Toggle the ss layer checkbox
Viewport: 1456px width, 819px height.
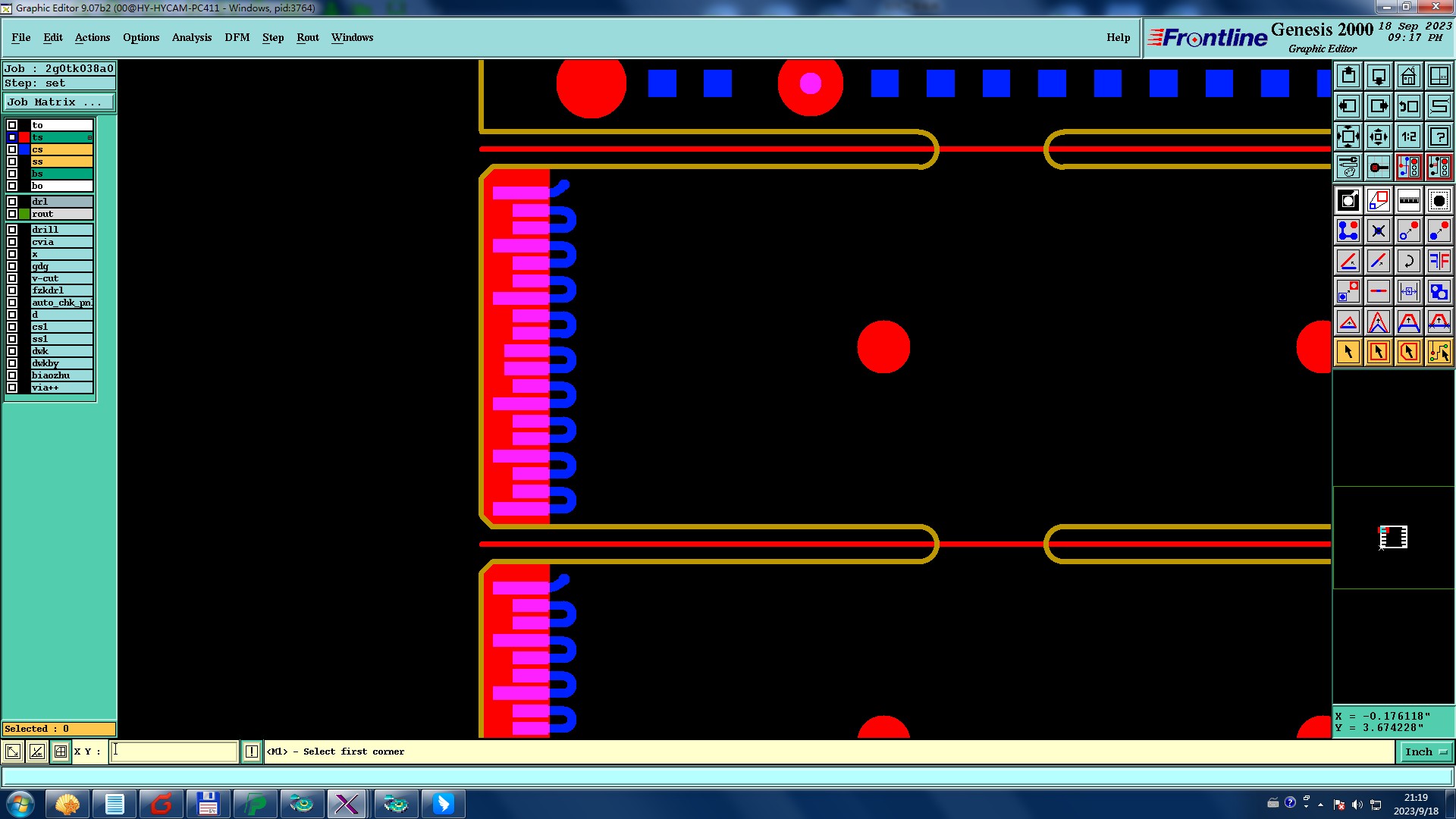click(12, 162)
